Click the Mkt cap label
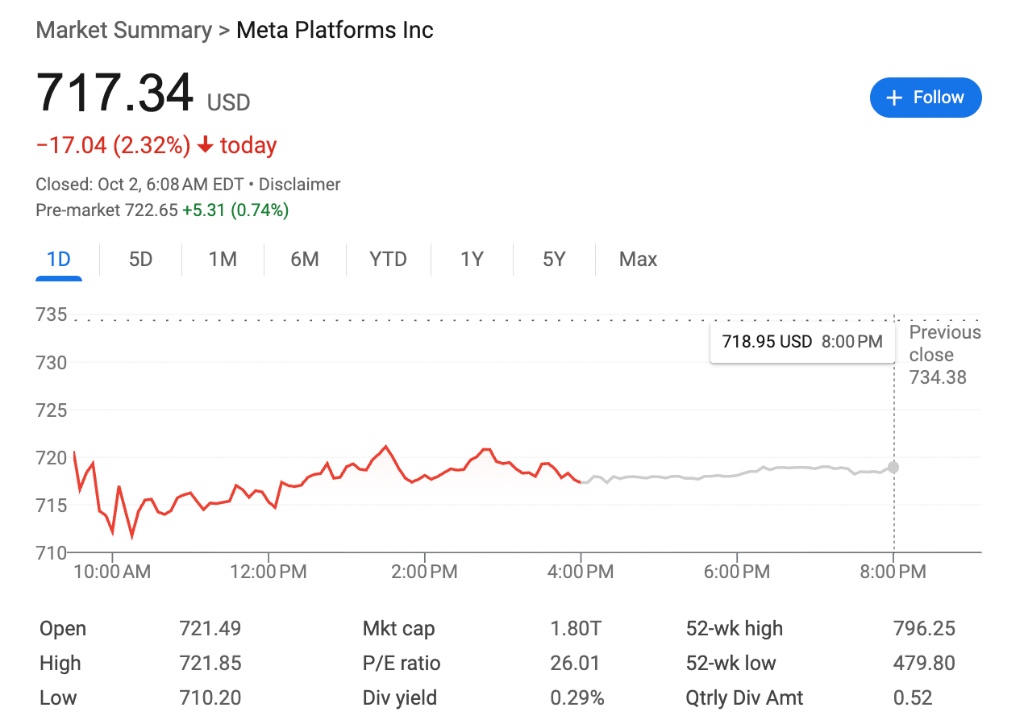This screenshot has width=1024, height=728. tap(398, 629)
